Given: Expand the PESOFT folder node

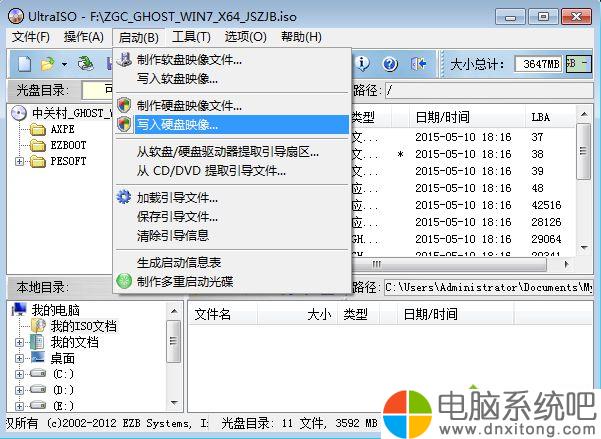Looking at the screenshot, I should coord(19,161).
